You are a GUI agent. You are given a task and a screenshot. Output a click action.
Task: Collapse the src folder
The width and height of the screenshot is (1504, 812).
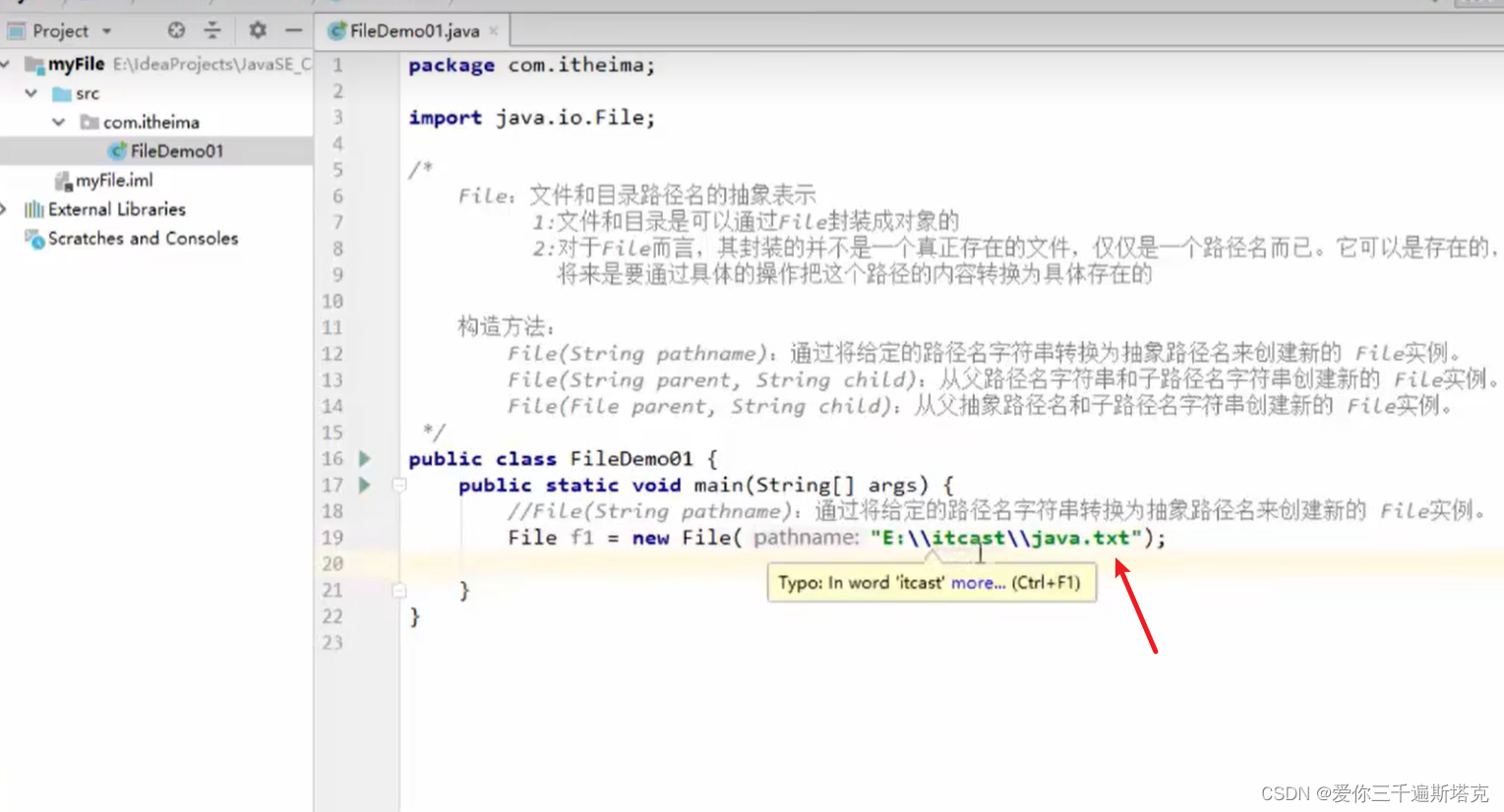click(30, 93)
